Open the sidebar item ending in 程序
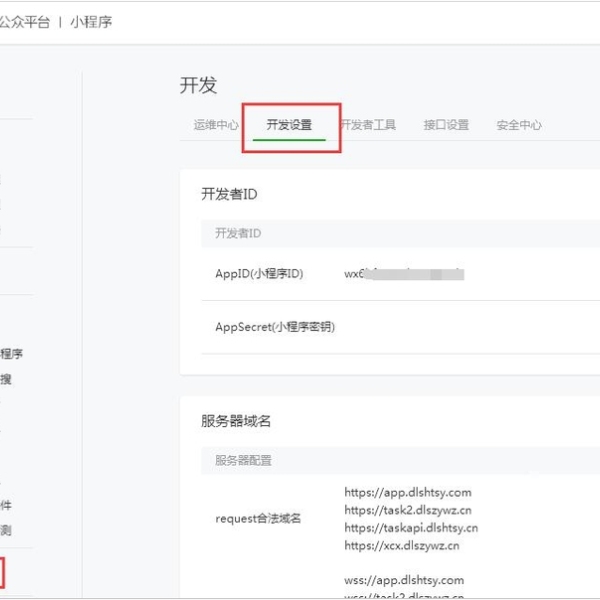 coord(12,353)
